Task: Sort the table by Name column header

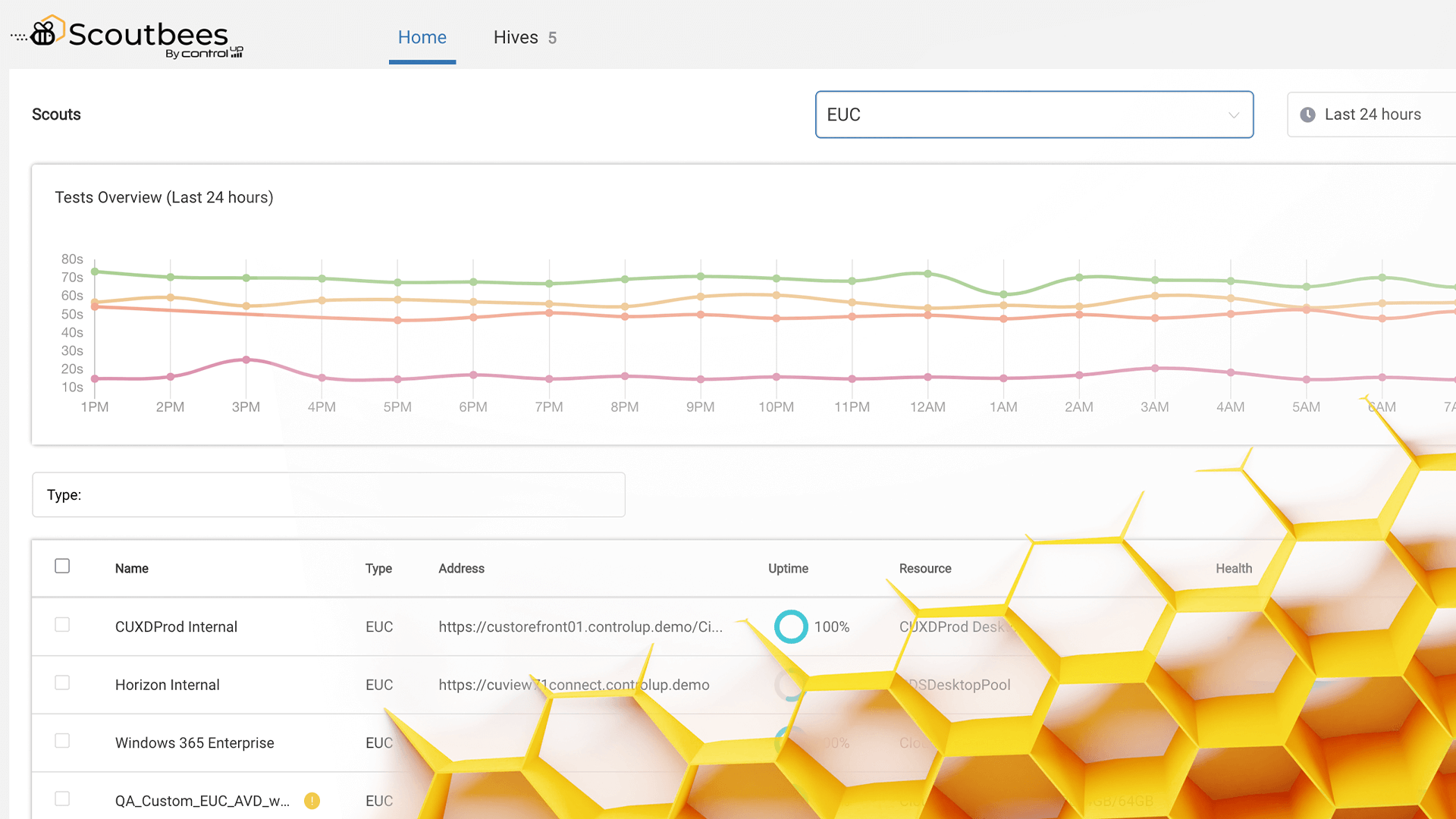Action: pyautogui.click(x=131, y=569)
